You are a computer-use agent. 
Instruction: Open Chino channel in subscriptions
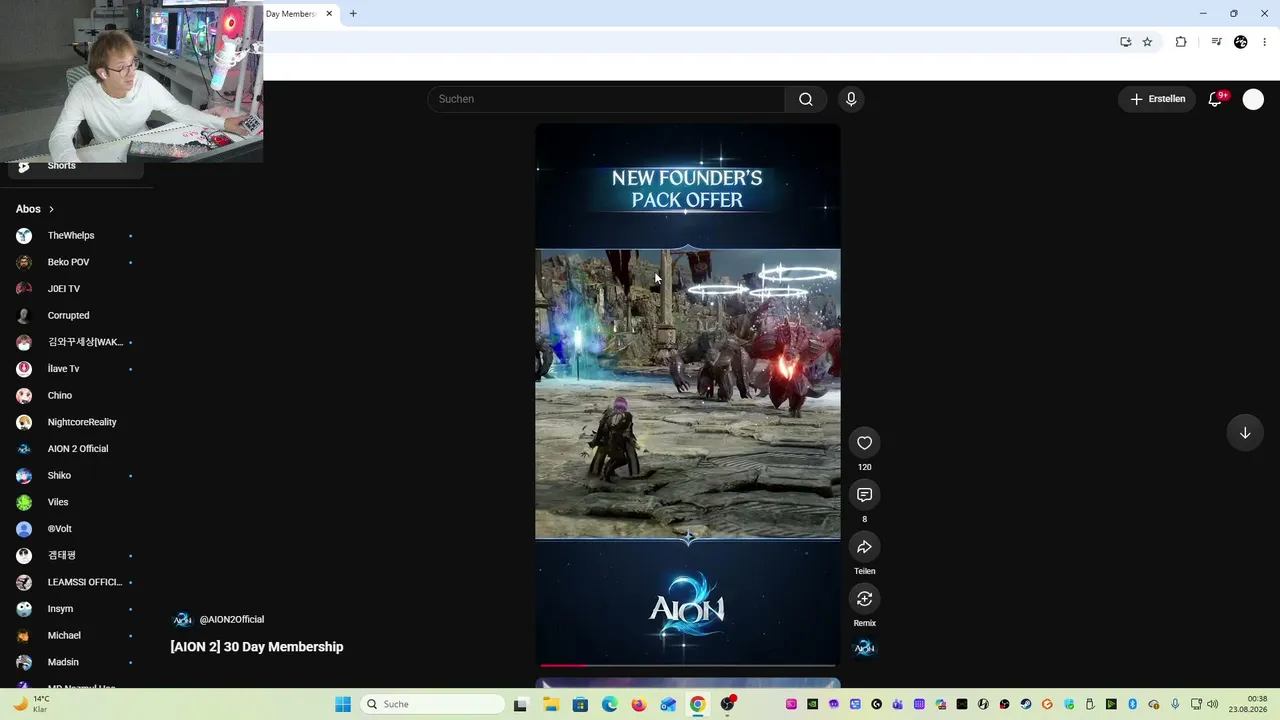[76, 395]
